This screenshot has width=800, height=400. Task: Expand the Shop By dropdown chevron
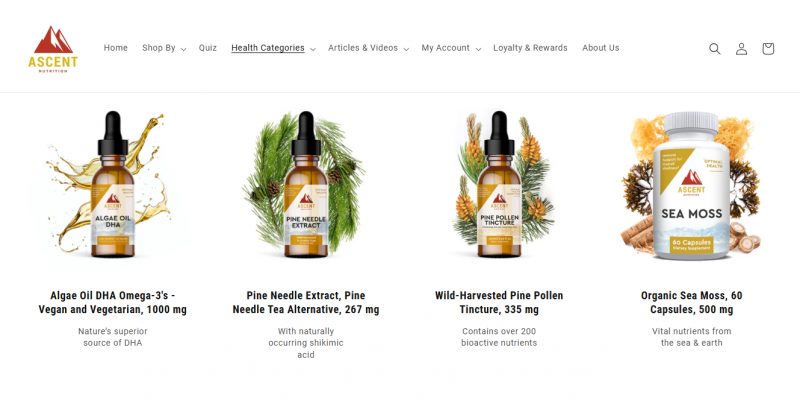(183, 49)
